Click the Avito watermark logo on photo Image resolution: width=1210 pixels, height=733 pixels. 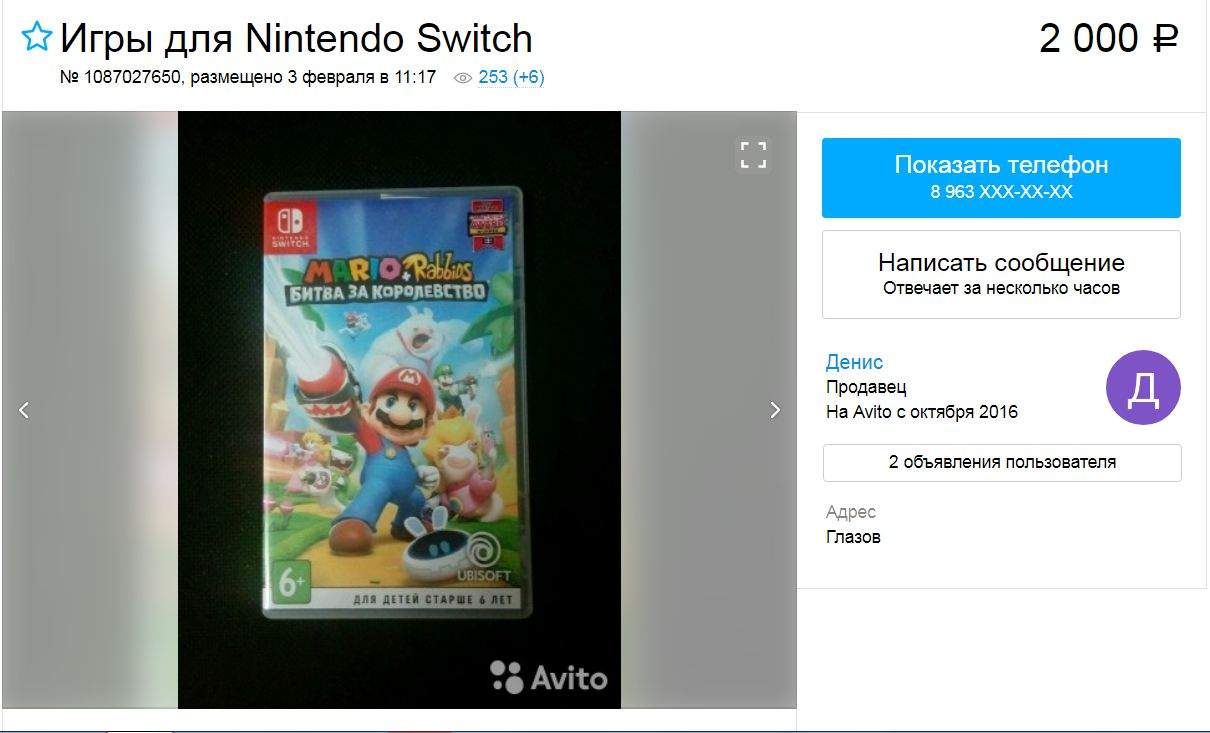tap(548, 678)
